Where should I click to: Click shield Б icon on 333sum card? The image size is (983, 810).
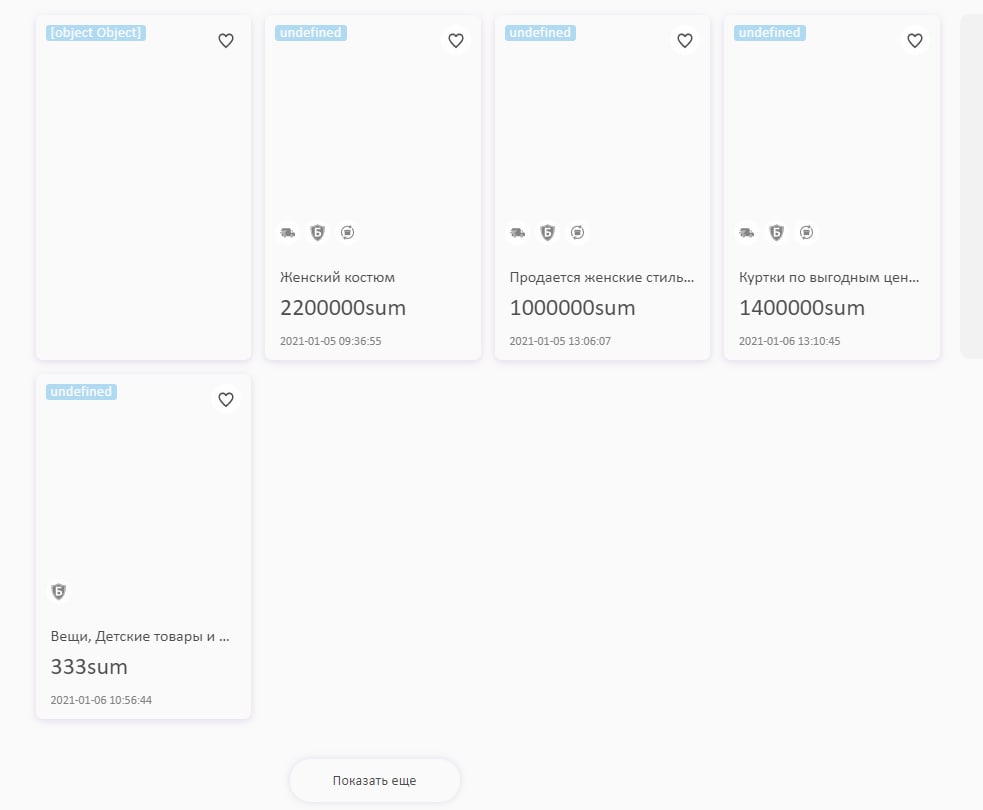tap(58, 591)
